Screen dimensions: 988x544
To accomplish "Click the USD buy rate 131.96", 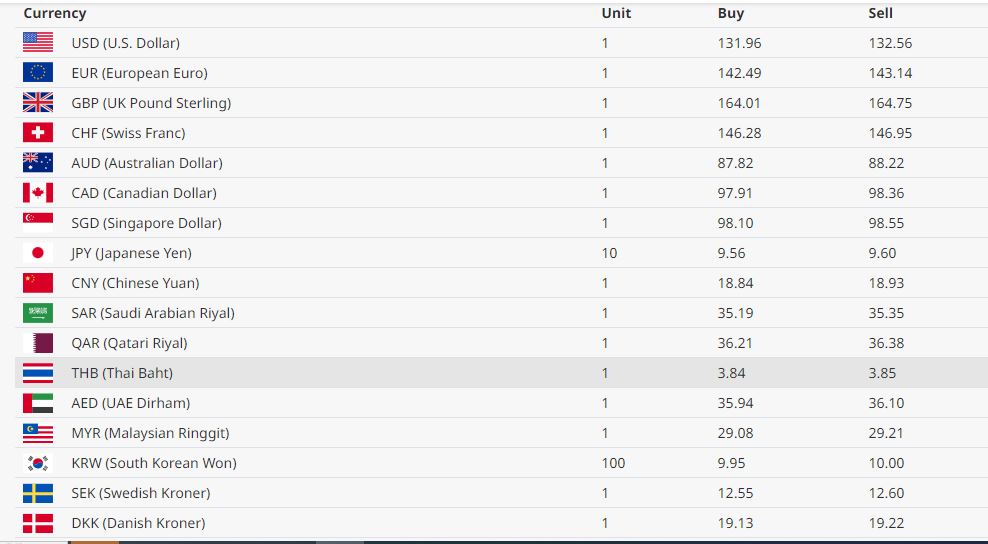I will pyautogui.click(x=739, y=43).
